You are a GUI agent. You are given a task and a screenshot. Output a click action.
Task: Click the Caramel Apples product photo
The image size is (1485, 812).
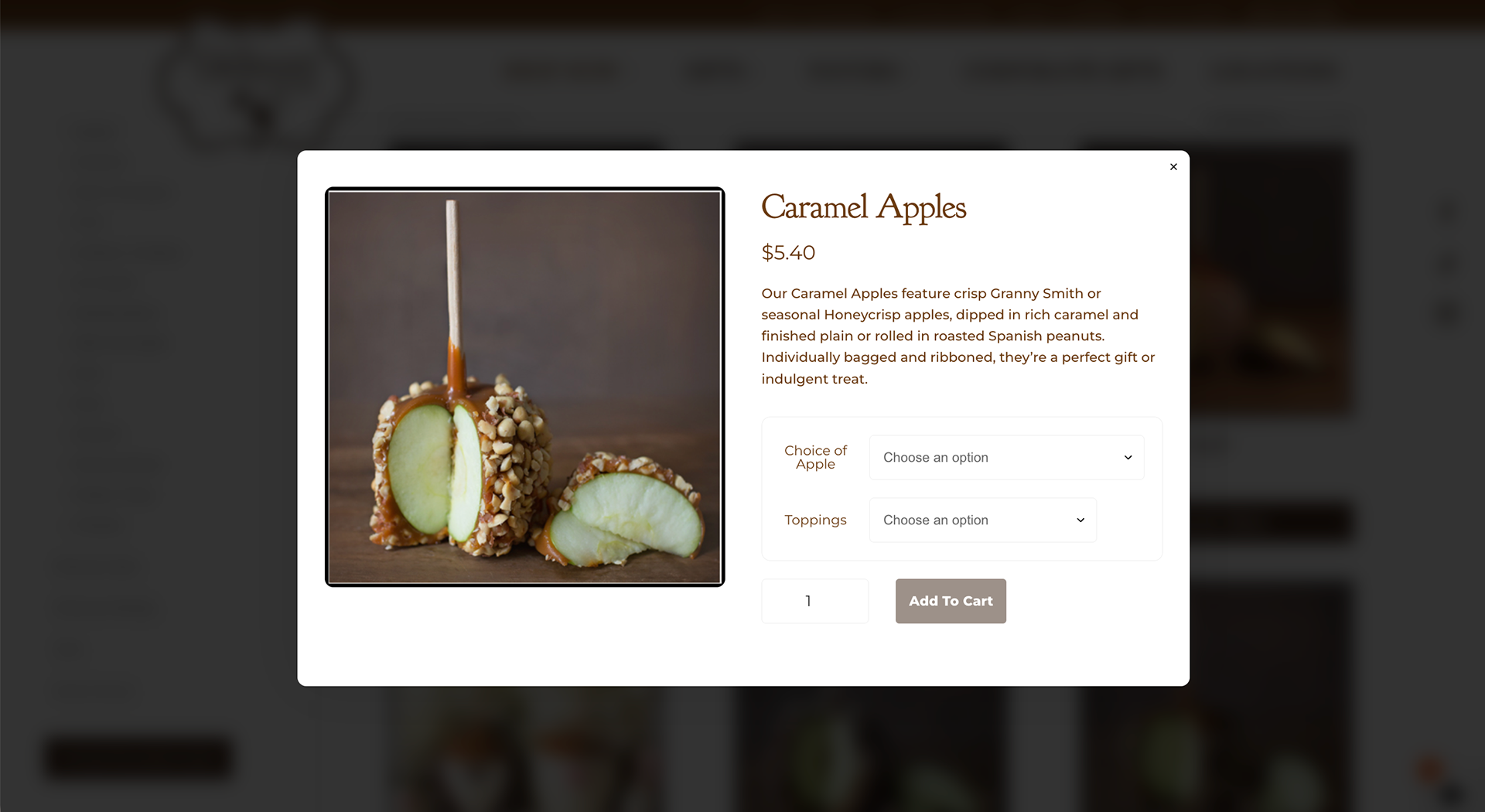tap(524, 387)
